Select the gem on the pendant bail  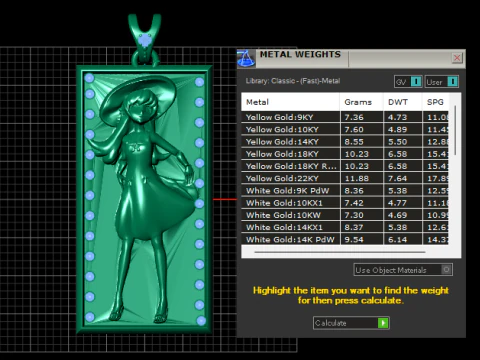[x=144, y=41]
